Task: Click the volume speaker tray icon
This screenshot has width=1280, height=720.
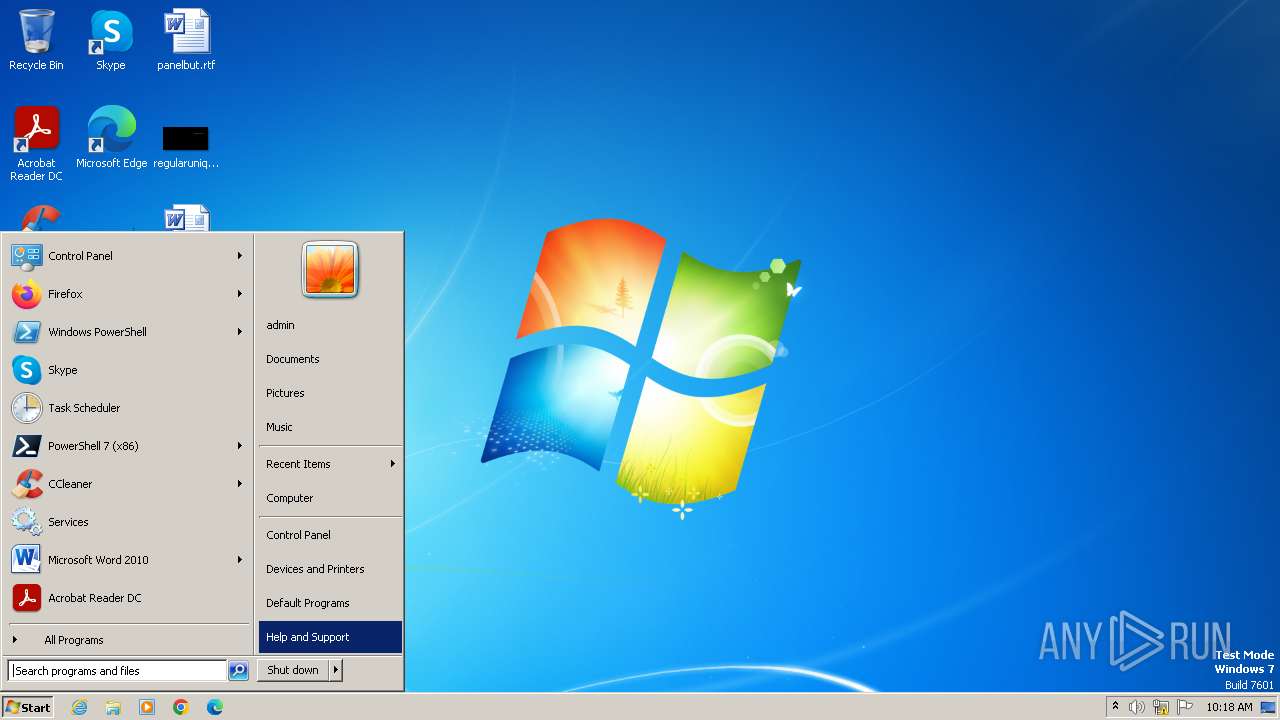Action: 1137,707
